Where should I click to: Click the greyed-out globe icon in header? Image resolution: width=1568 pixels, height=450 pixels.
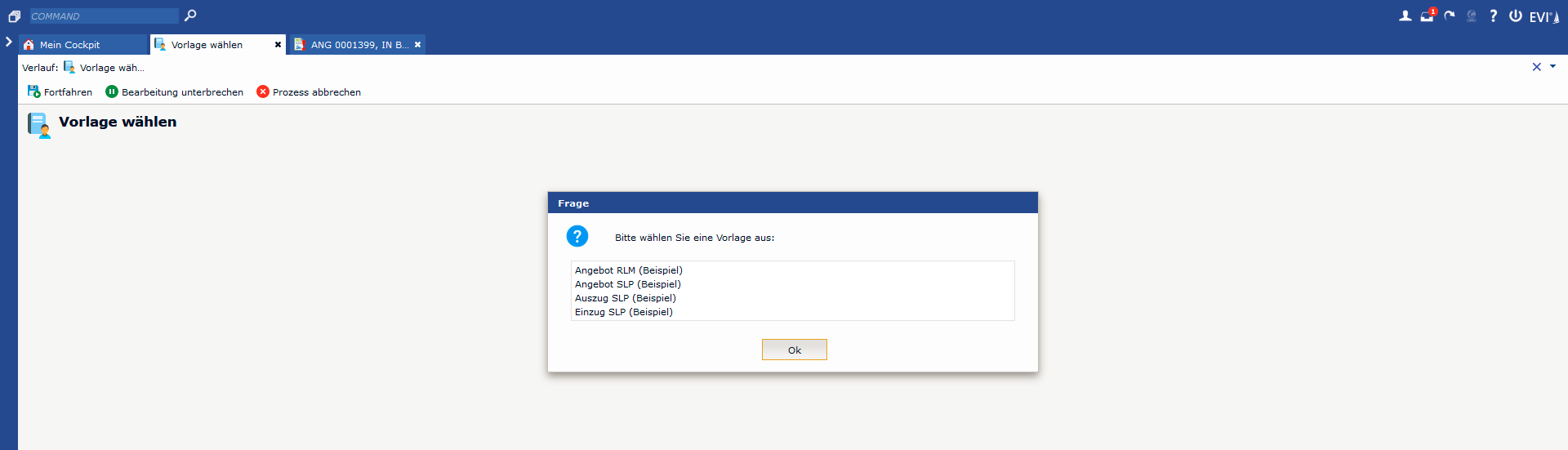pyautogui.click(x=1472, y=16)
